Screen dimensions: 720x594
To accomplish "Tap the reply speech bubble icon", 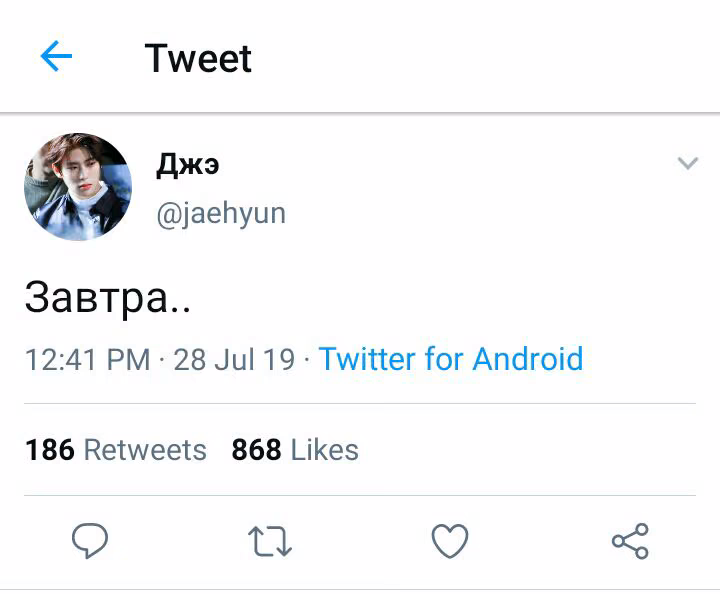I will 90,540.
